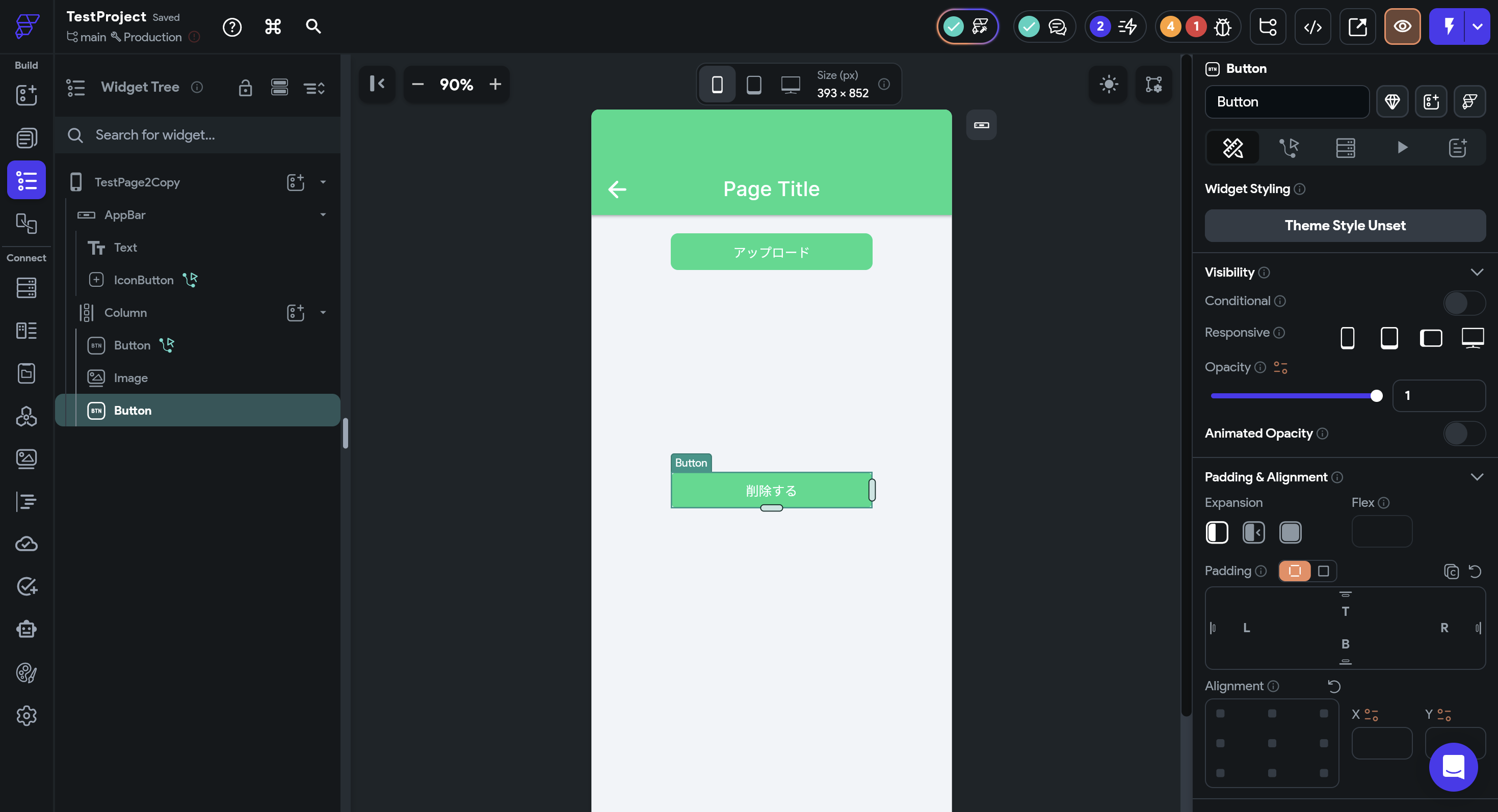Toggle canvas light mode sun icon

point(1109,84)
